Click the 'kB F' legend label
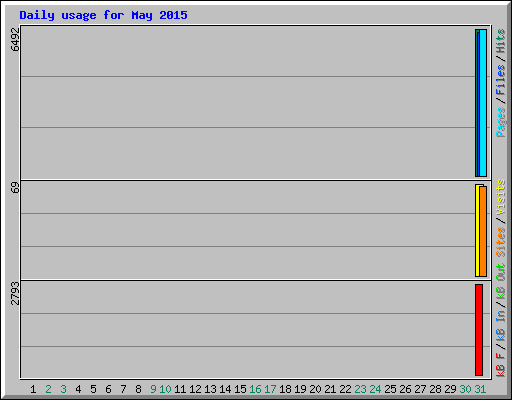512x400 pixels. pyautogui.click(x=501, y=365)
